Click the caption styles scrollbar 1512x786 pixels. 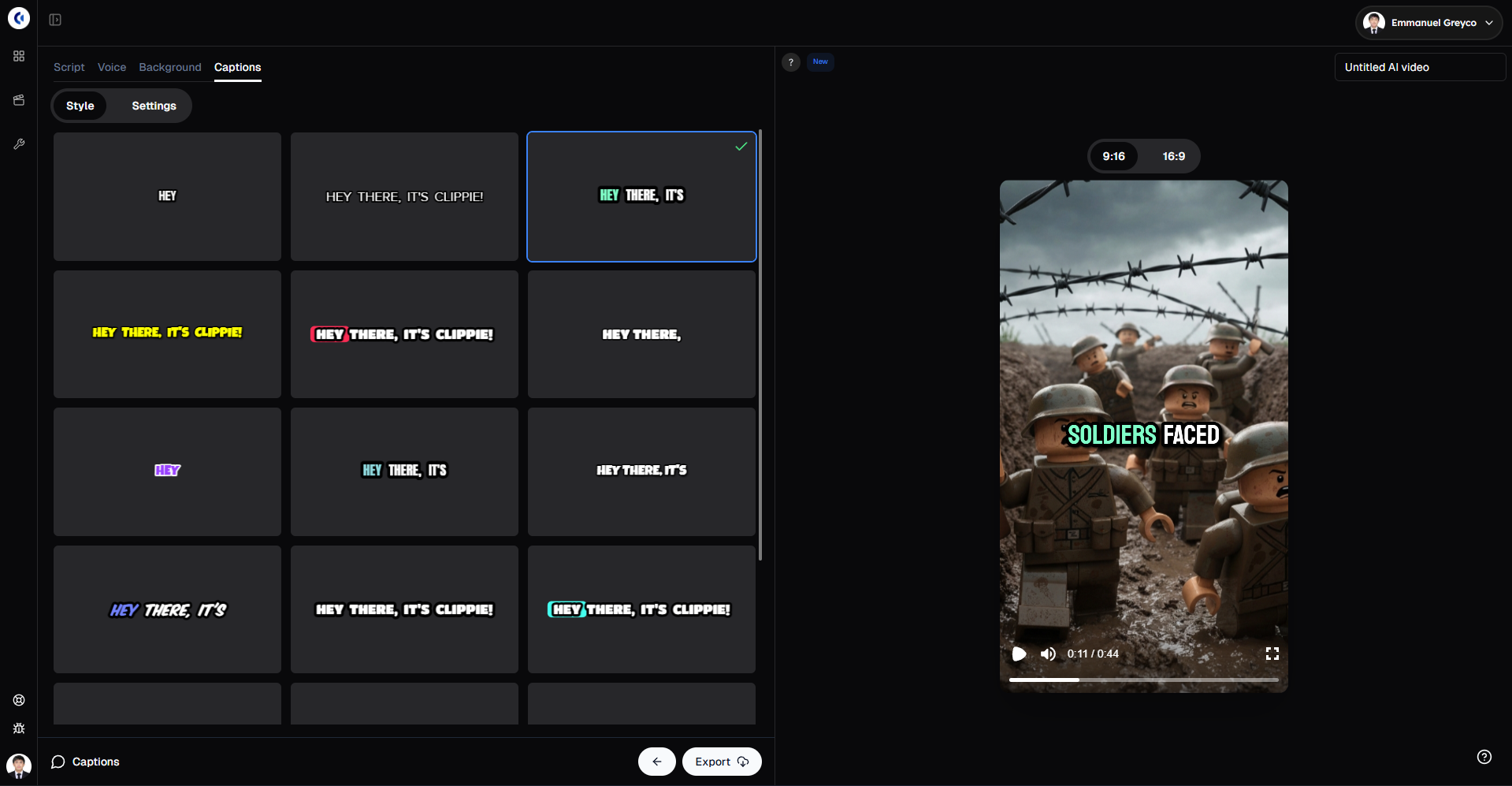click(x=760, y=345)
